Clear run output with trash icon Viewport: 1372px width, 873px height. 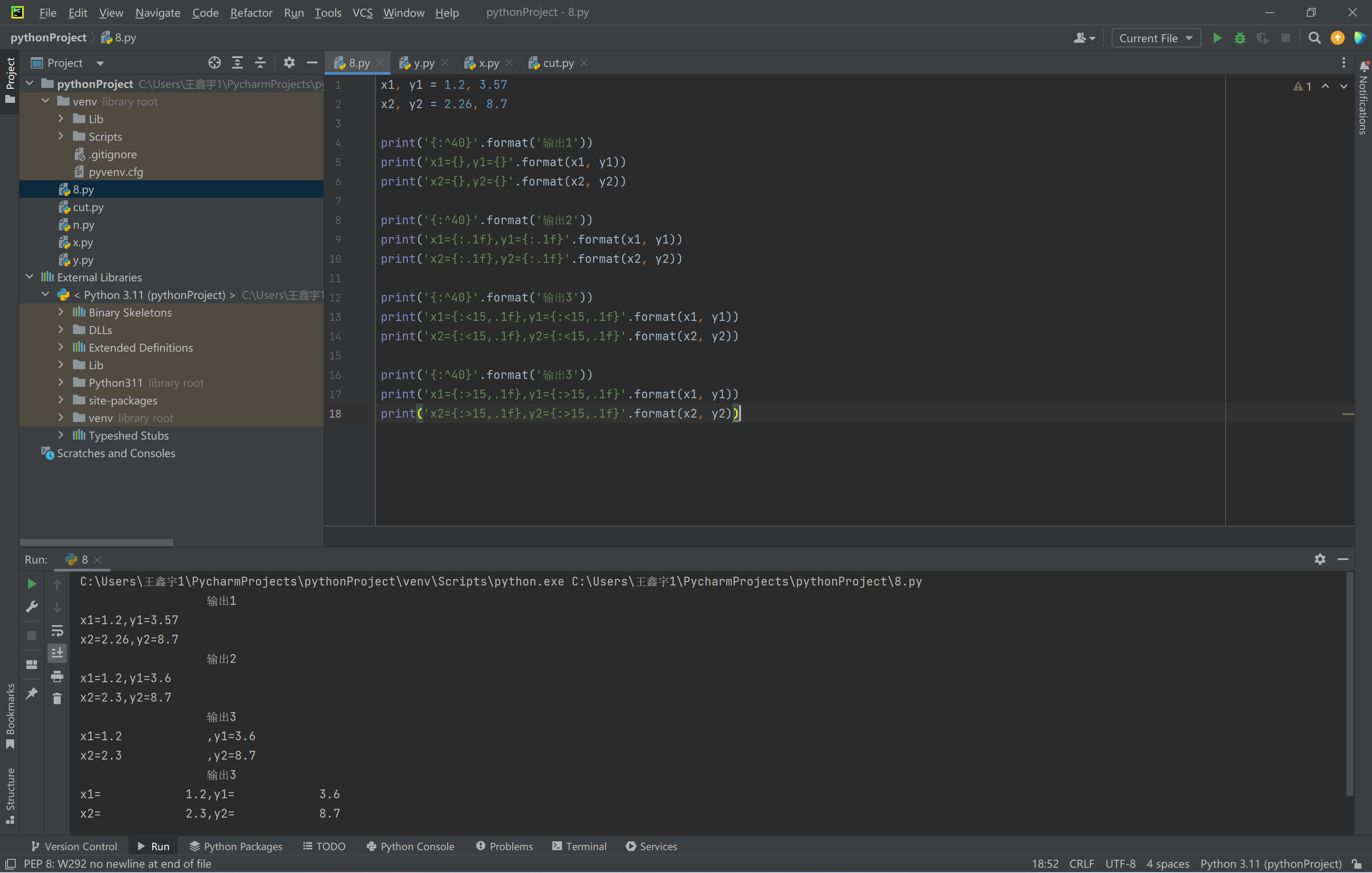tap(57, 699)
